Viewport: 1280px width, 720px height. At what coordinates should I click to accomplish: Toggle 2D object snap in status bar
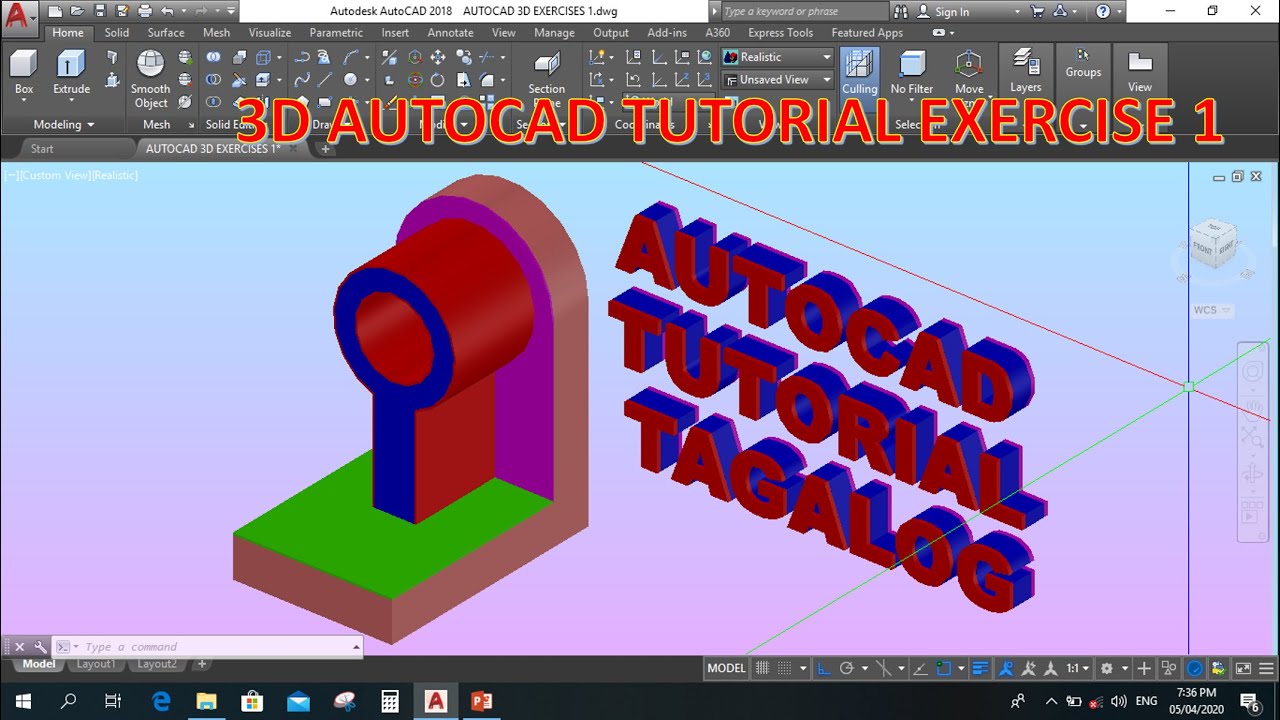point(944,668)
